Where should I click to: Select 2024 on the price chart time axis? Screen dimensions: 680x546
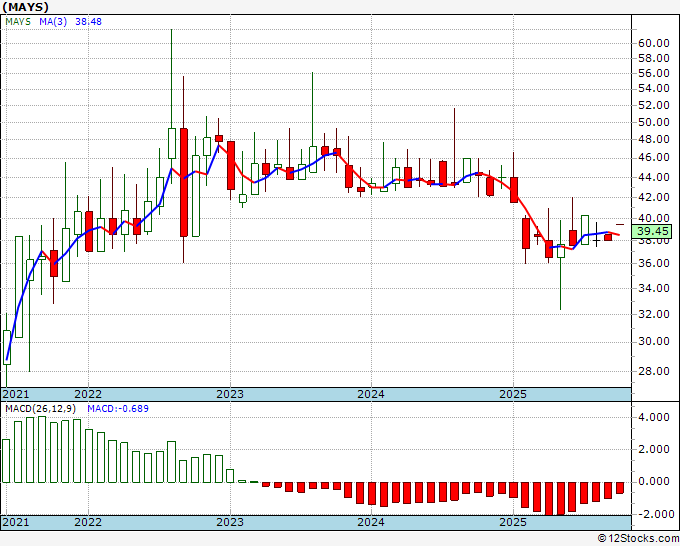click(x=371, y=394)
